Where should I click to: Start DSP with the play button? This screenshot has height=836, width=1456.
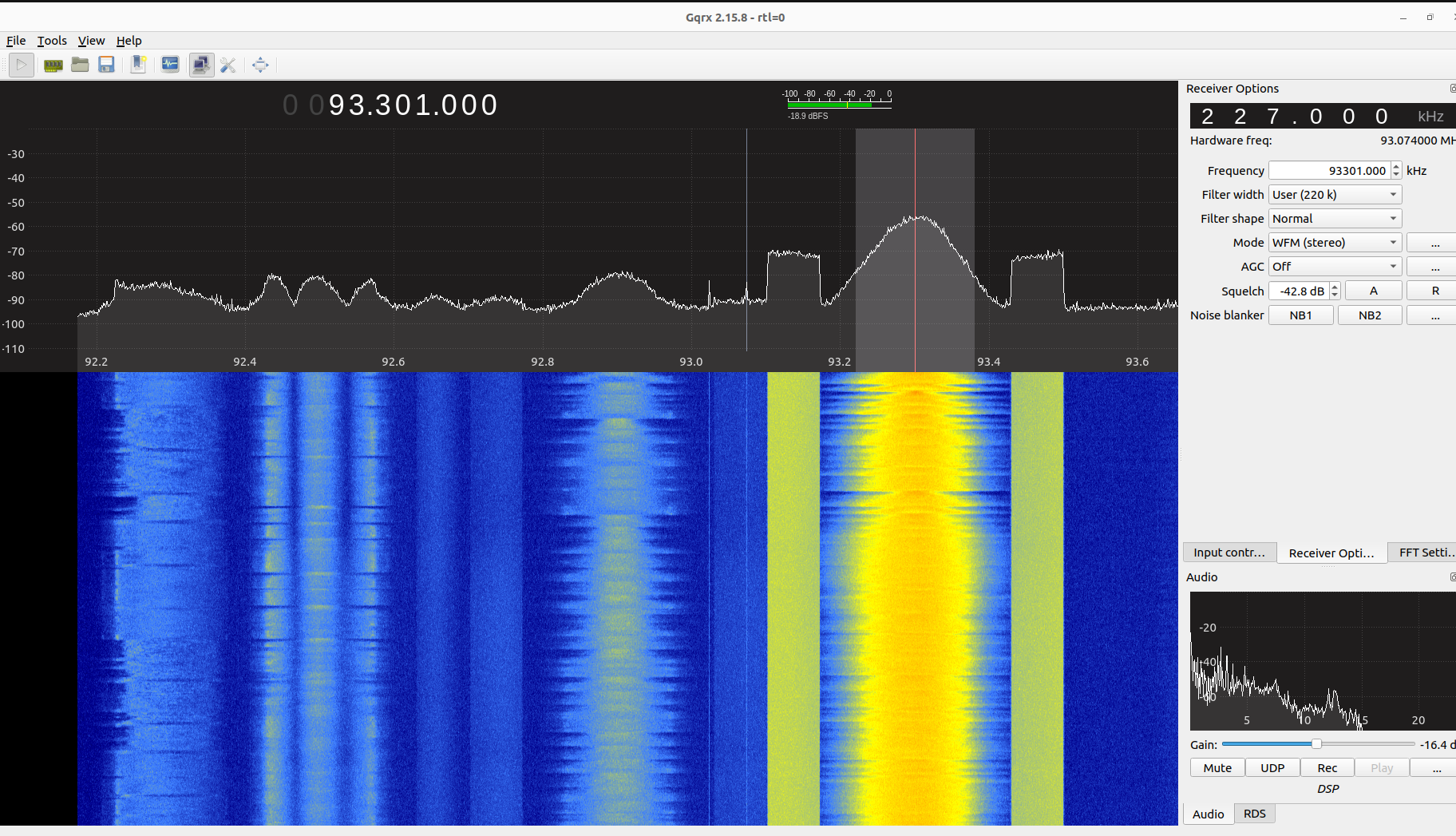[22, 65]
